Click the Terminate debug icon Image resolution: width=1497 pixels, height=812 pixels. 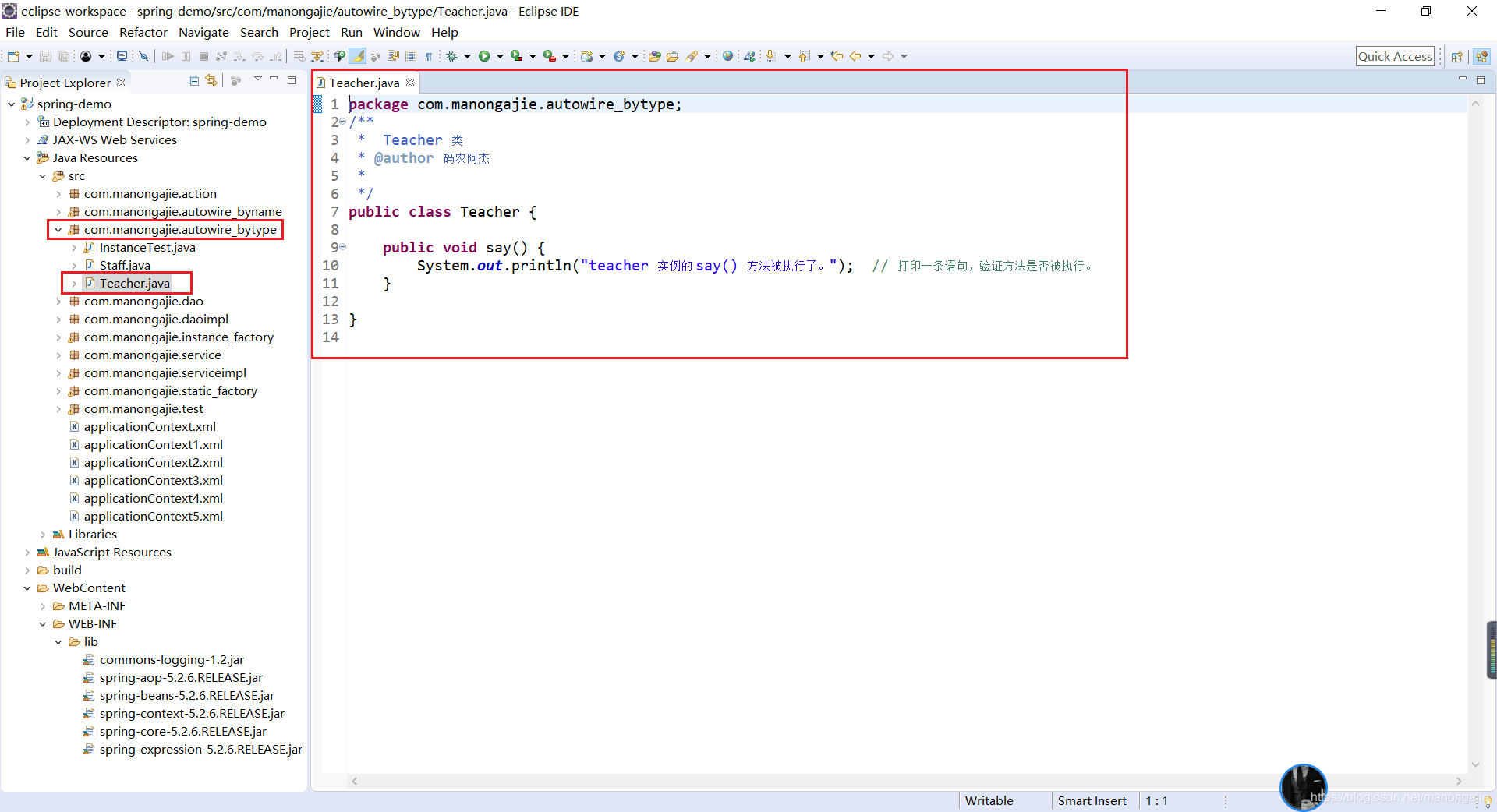203,56
